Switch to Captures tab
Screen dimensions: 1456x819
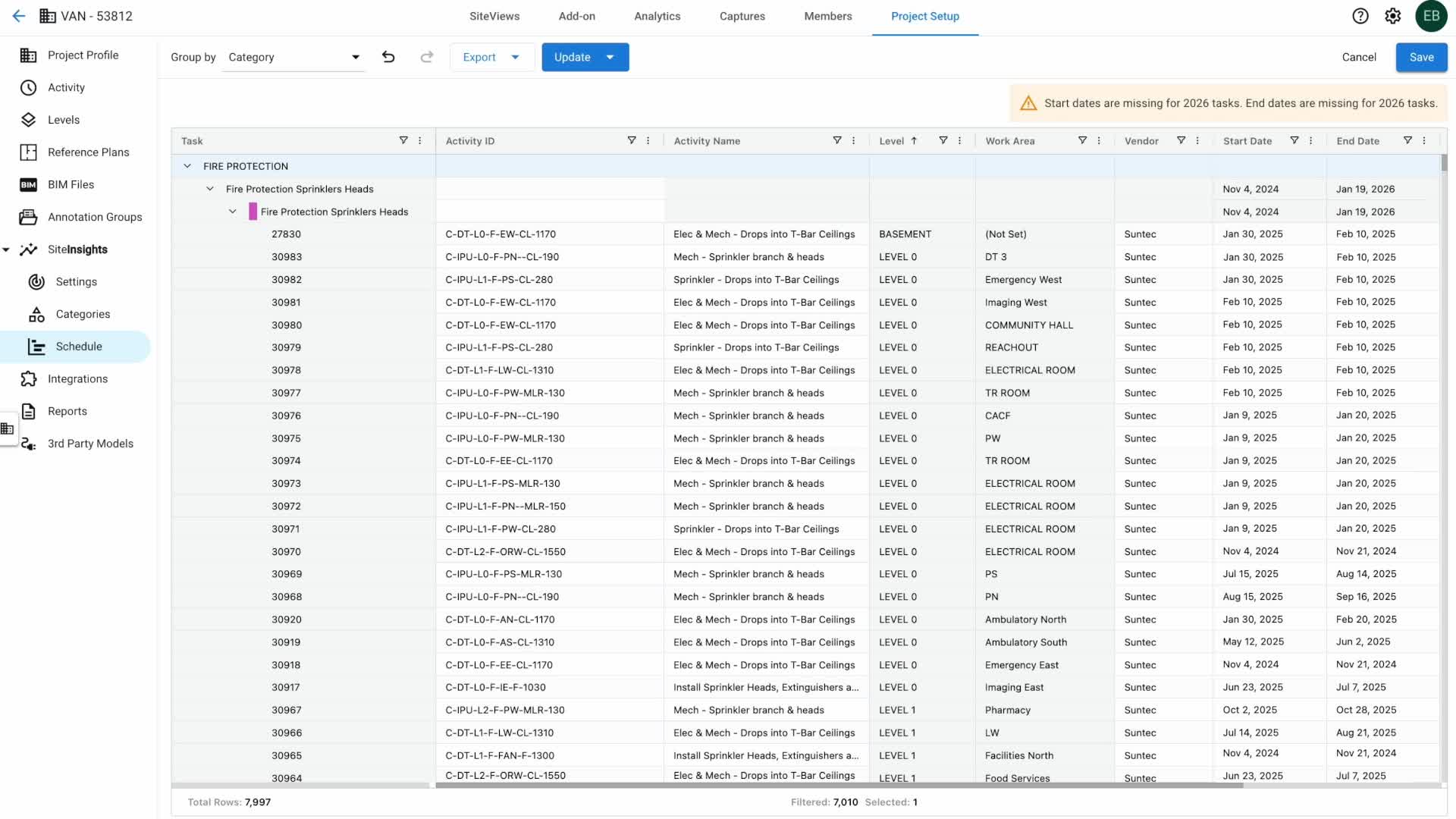pos(742,16)
